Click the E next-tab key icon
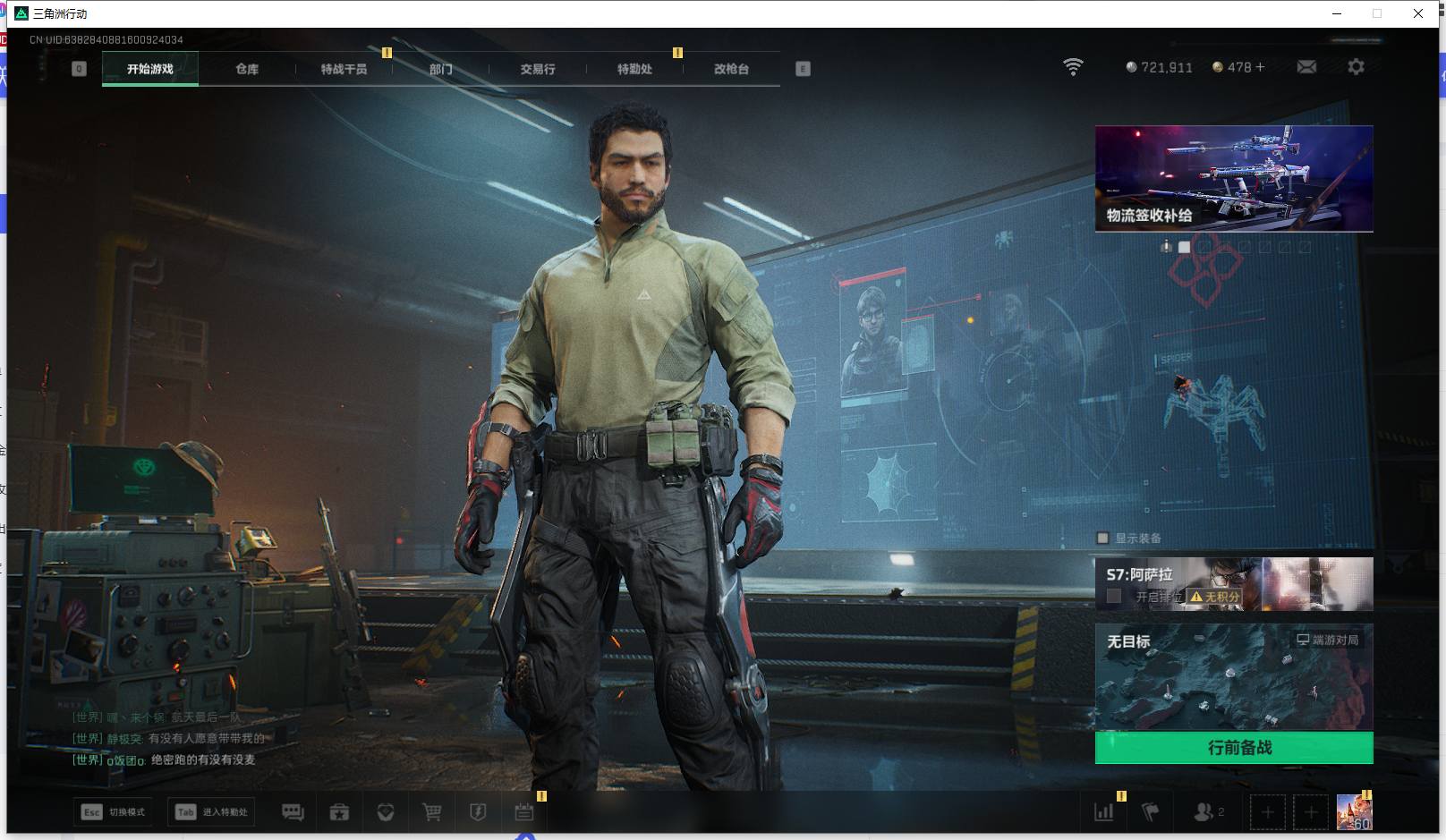Viewport: 1446px width, 840px height. [x=803, y=69]
